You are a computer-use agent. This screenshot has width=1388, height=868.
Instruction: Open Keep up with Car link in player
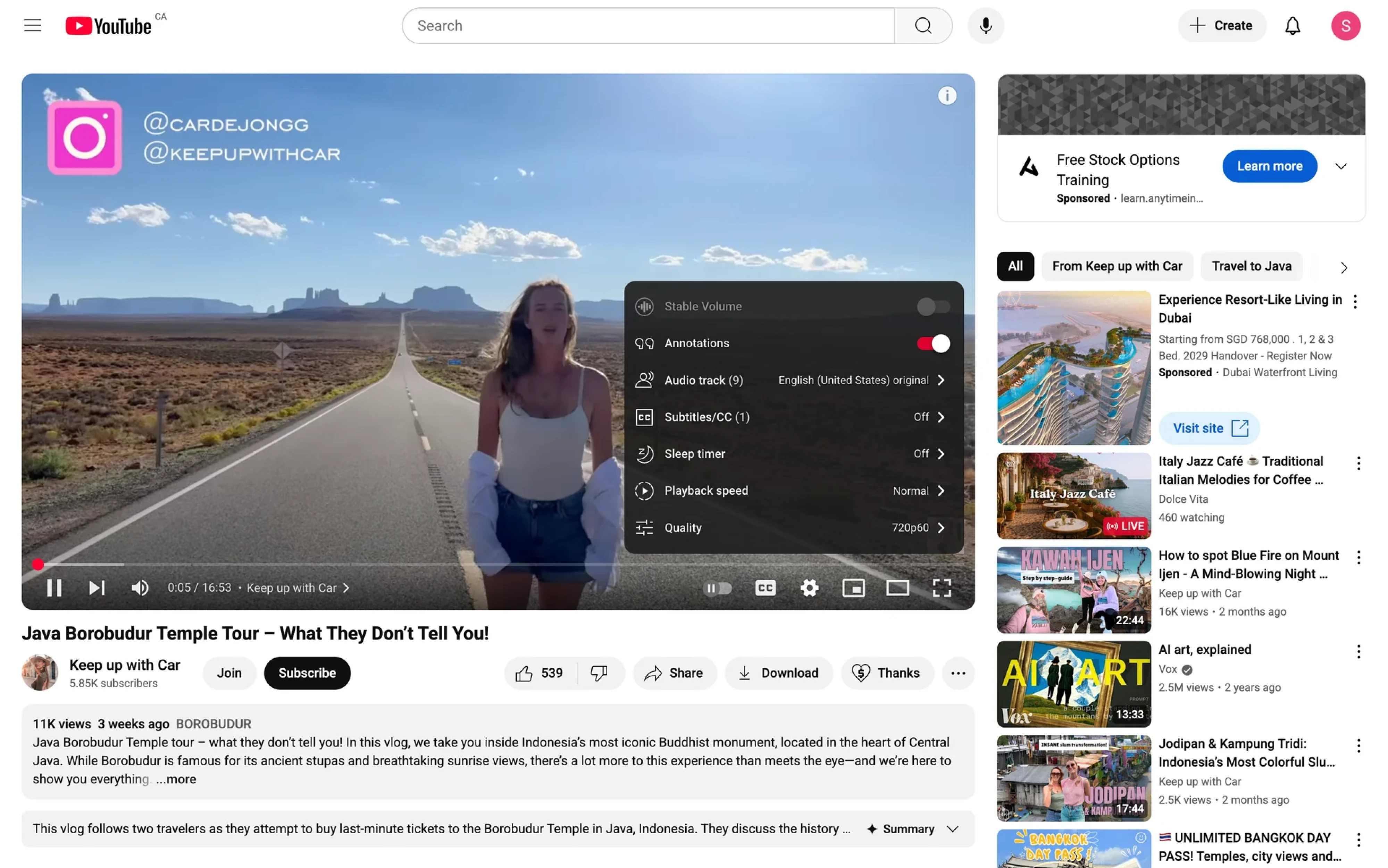coord(297,587)
